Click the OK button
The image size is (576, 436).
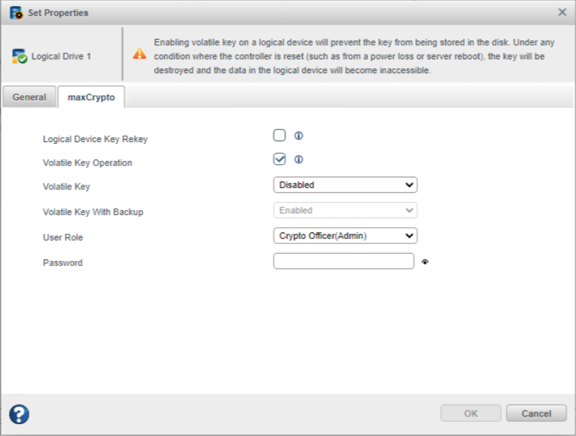click(x=471, y=414)
